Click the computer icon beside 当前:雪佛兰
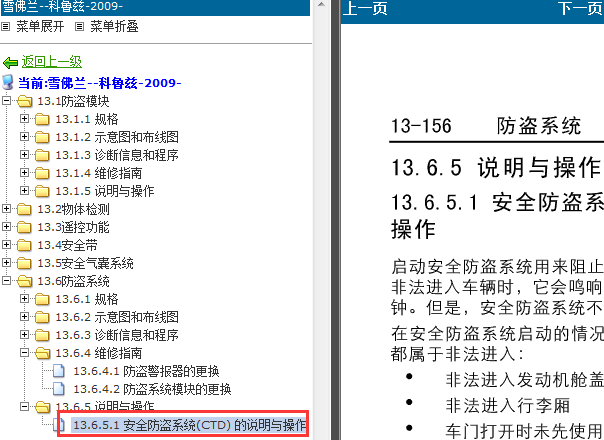The height and width of the screenshot is (440, 604). (x=8, y=82)
